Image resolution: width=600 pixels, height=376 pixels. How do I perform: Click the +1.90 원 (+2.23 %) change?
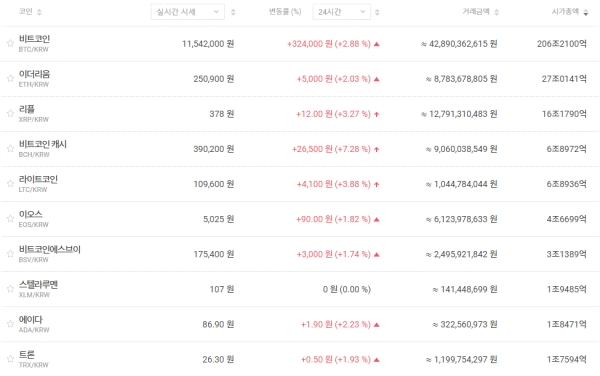click(x=336, y=324)
